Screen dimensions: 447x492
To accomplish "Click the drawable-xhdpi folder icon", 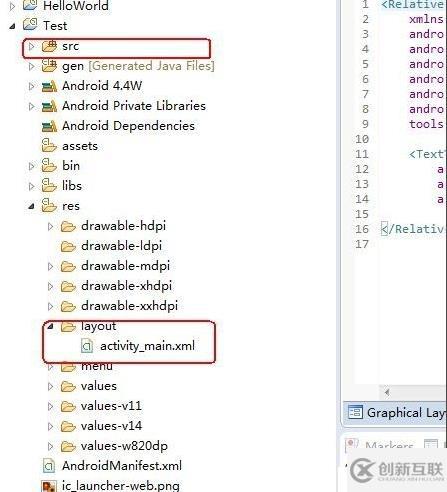I will point(68,287).
